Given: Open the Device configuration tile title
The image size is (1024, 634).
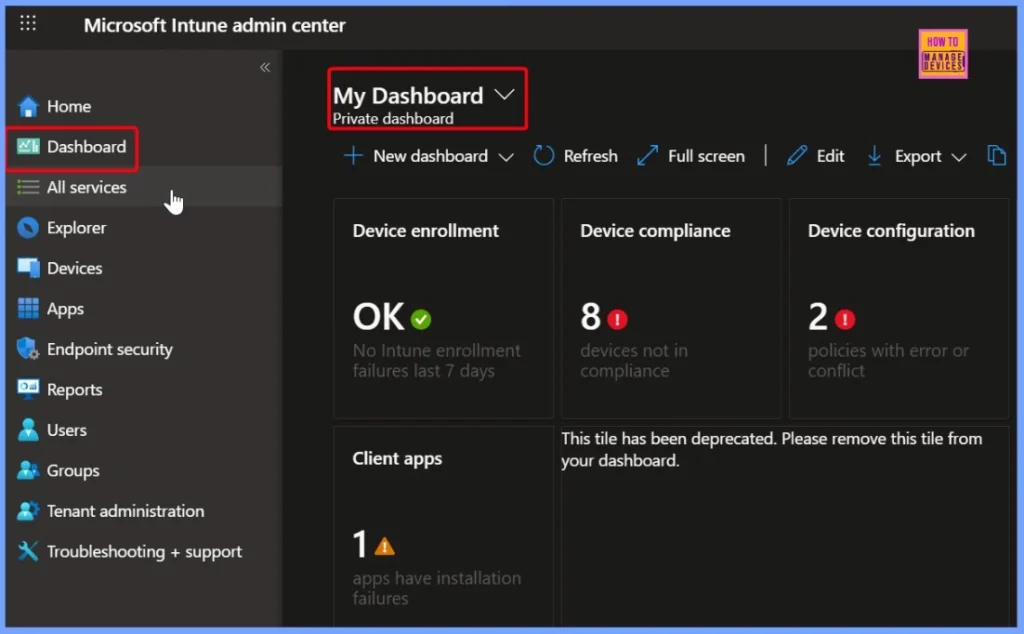Looking at the screenshot, I should (891, 230).
